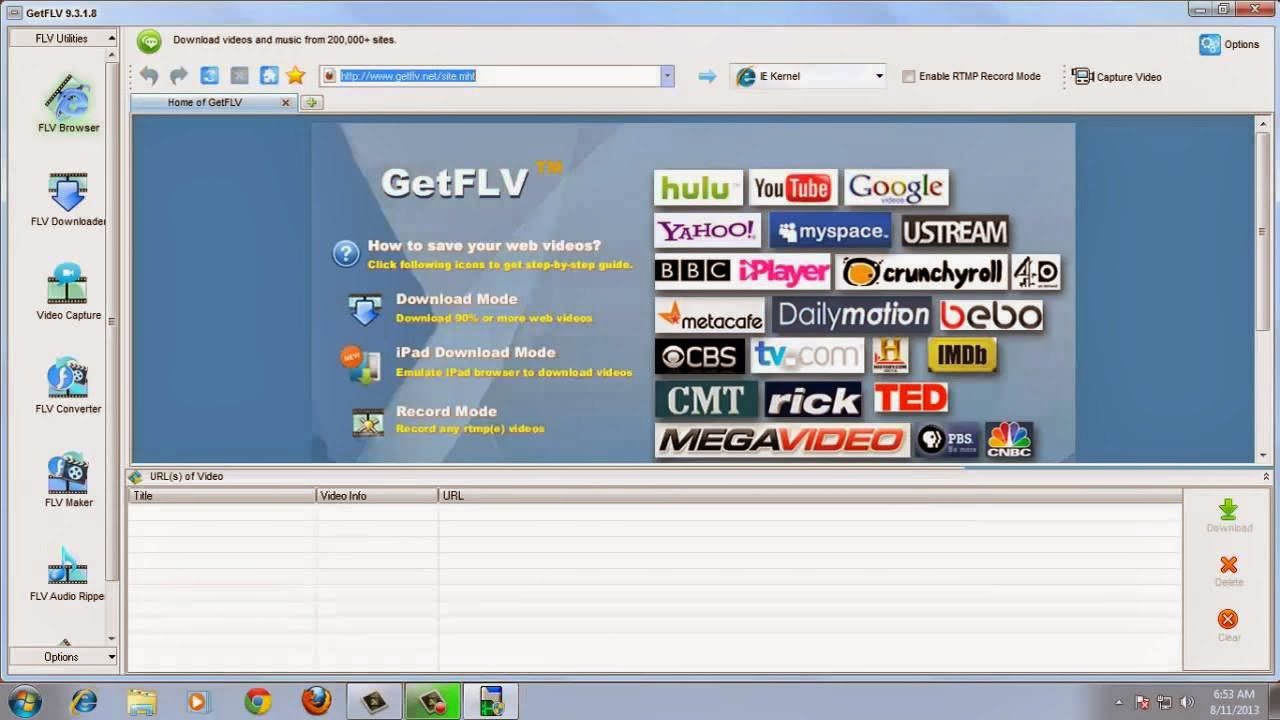The height and width of the screenshot is (720, 1280).
Task: Launch Firefox from taskbar
Action: click(x=316, y=701)
